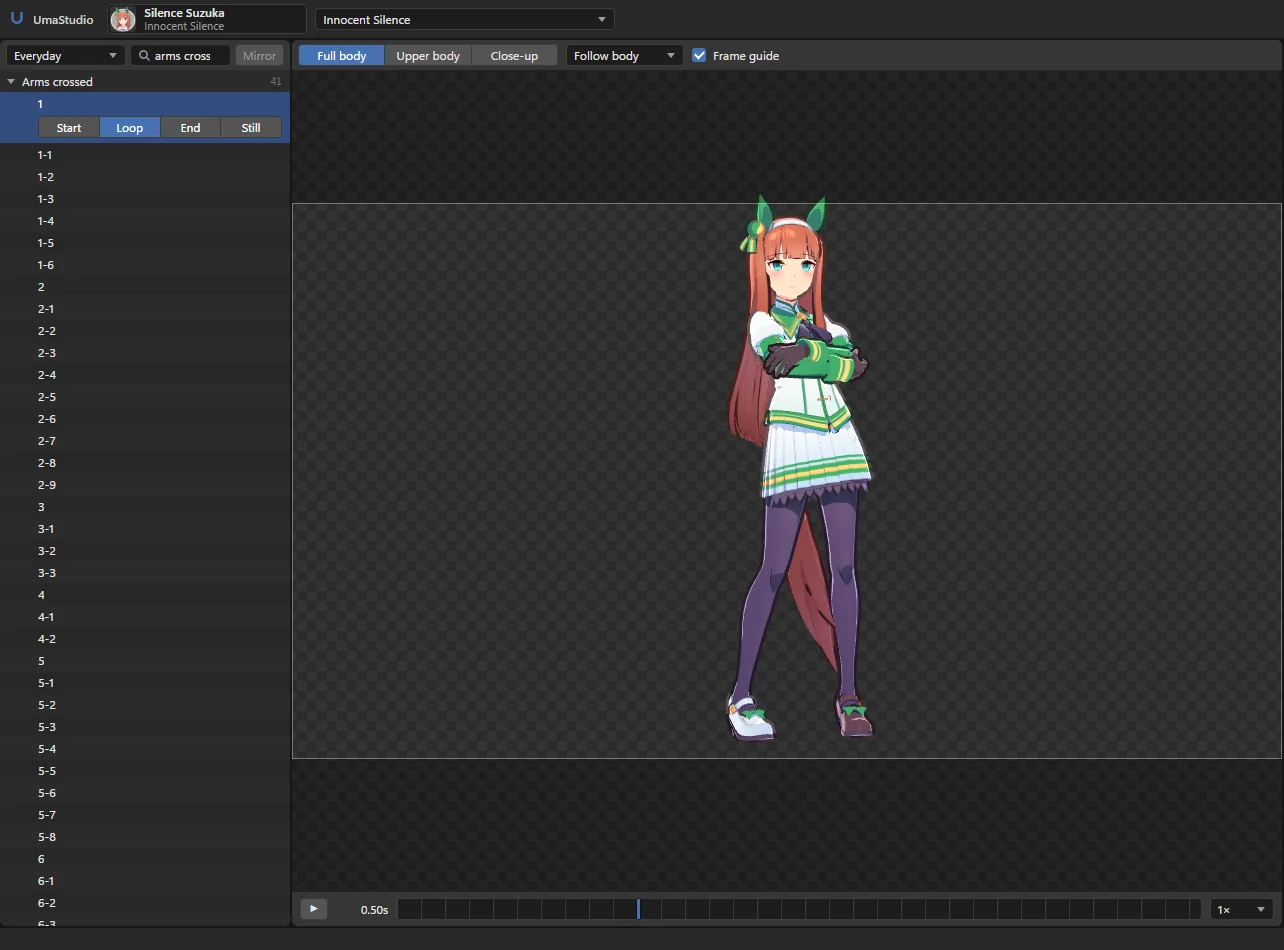Select motion 2-1 in the list
1284x950 pixels.
[x=145, y=309]
